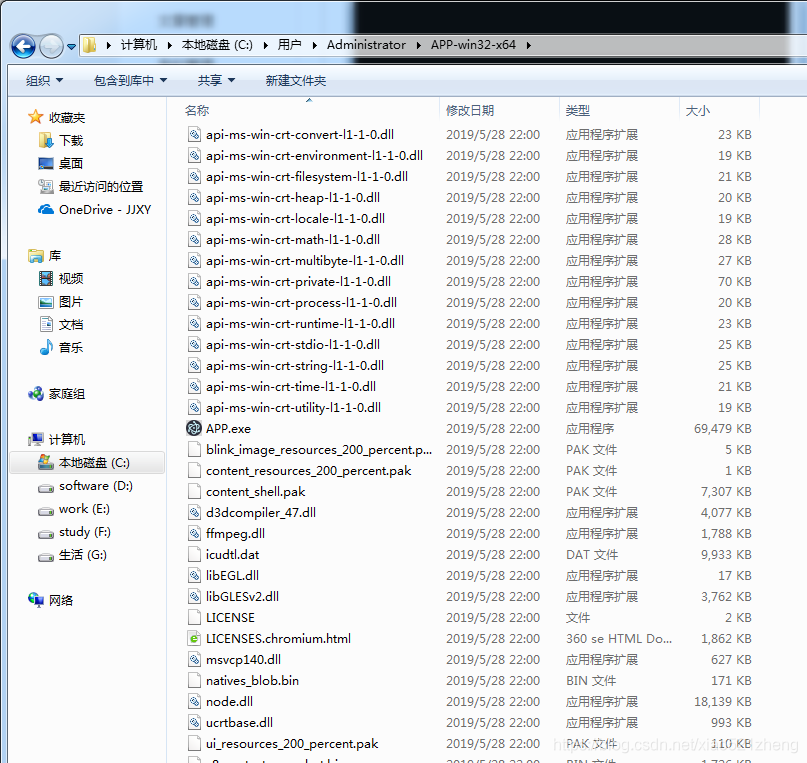This screenshot has height=763, width=807.
Task: Click the 音乐 music library icon
Action: (46, 347)
